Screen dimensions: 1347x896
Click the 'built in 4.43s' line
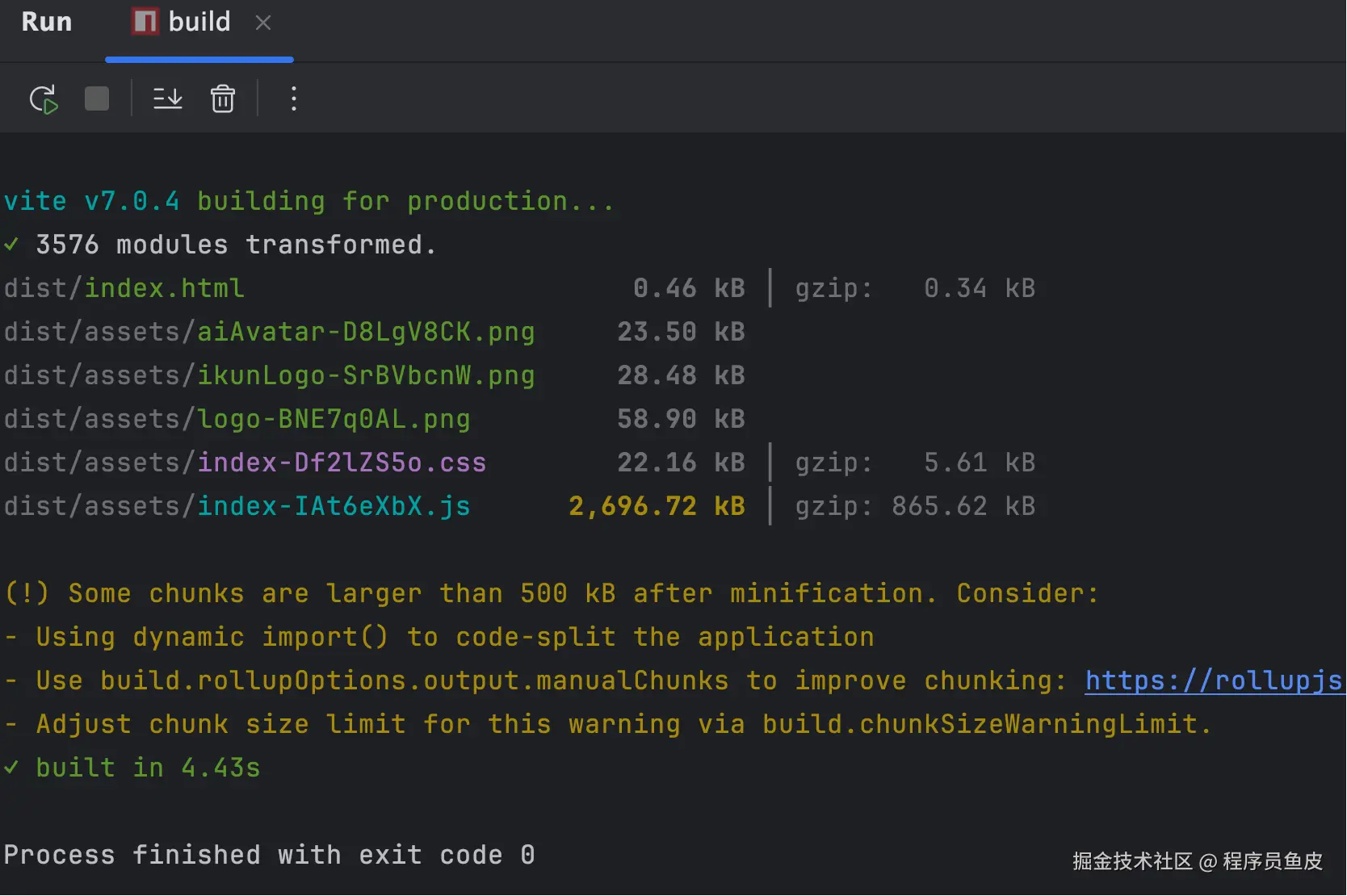[x=148, y=768]
